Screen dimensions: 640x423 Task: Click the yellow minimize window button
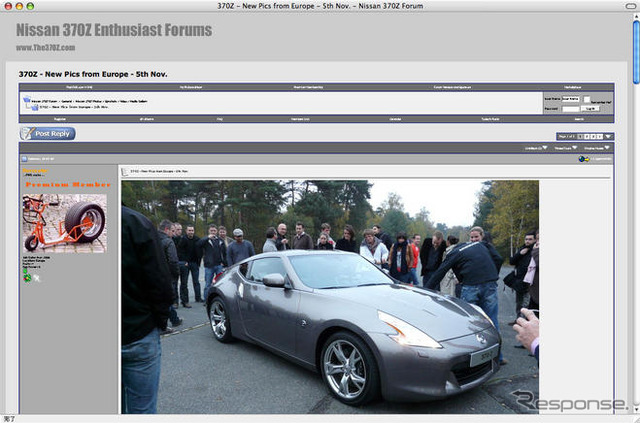(19, 6)
